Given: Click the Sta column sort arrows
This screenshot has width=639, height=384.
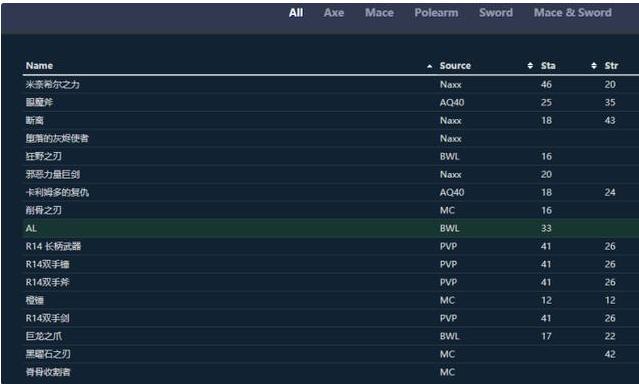Looking at the screenshot, I should [594, 66].
